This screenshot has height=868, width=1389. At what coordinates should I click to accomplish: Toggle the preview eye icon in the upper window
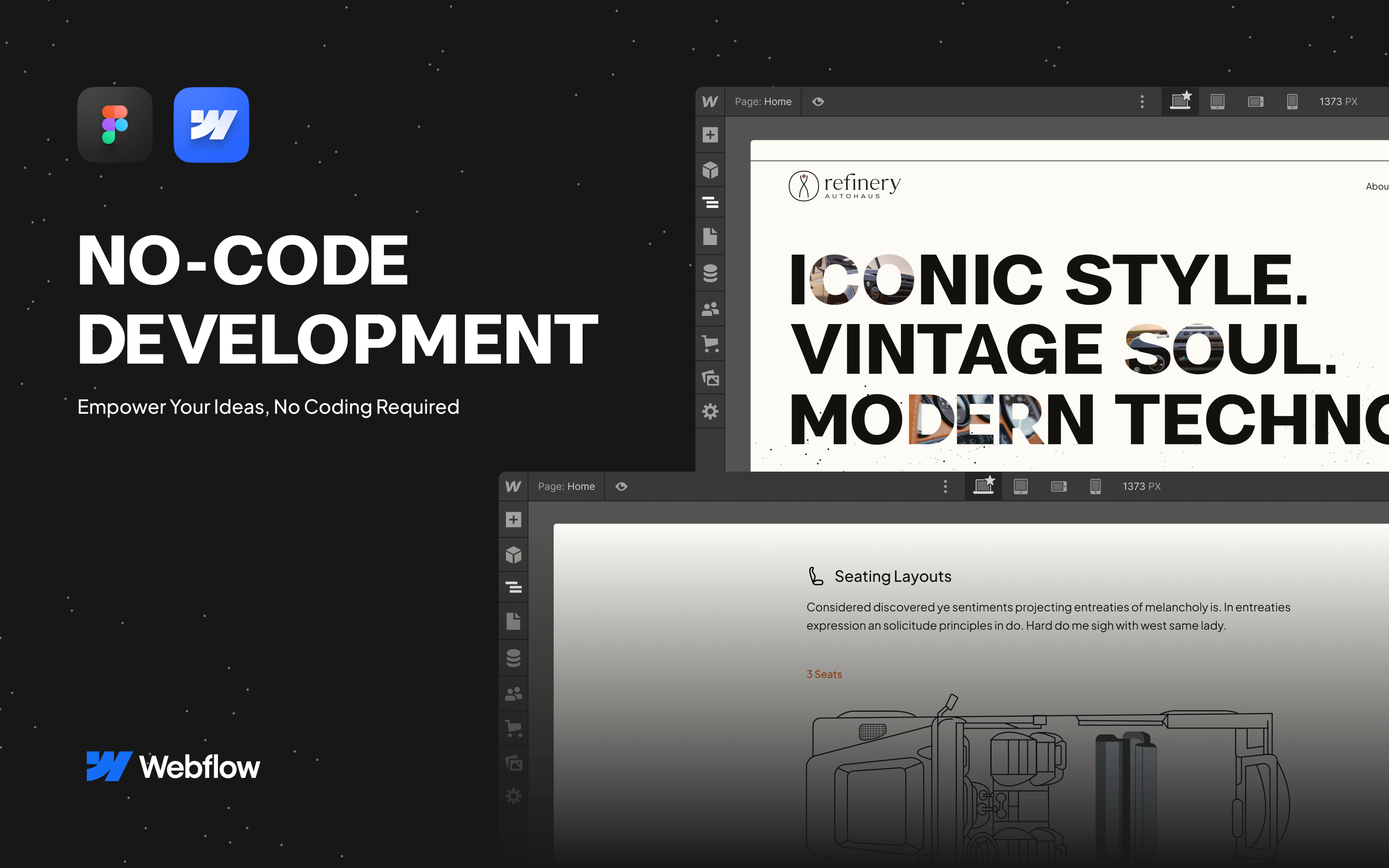[x=818, y=102]
